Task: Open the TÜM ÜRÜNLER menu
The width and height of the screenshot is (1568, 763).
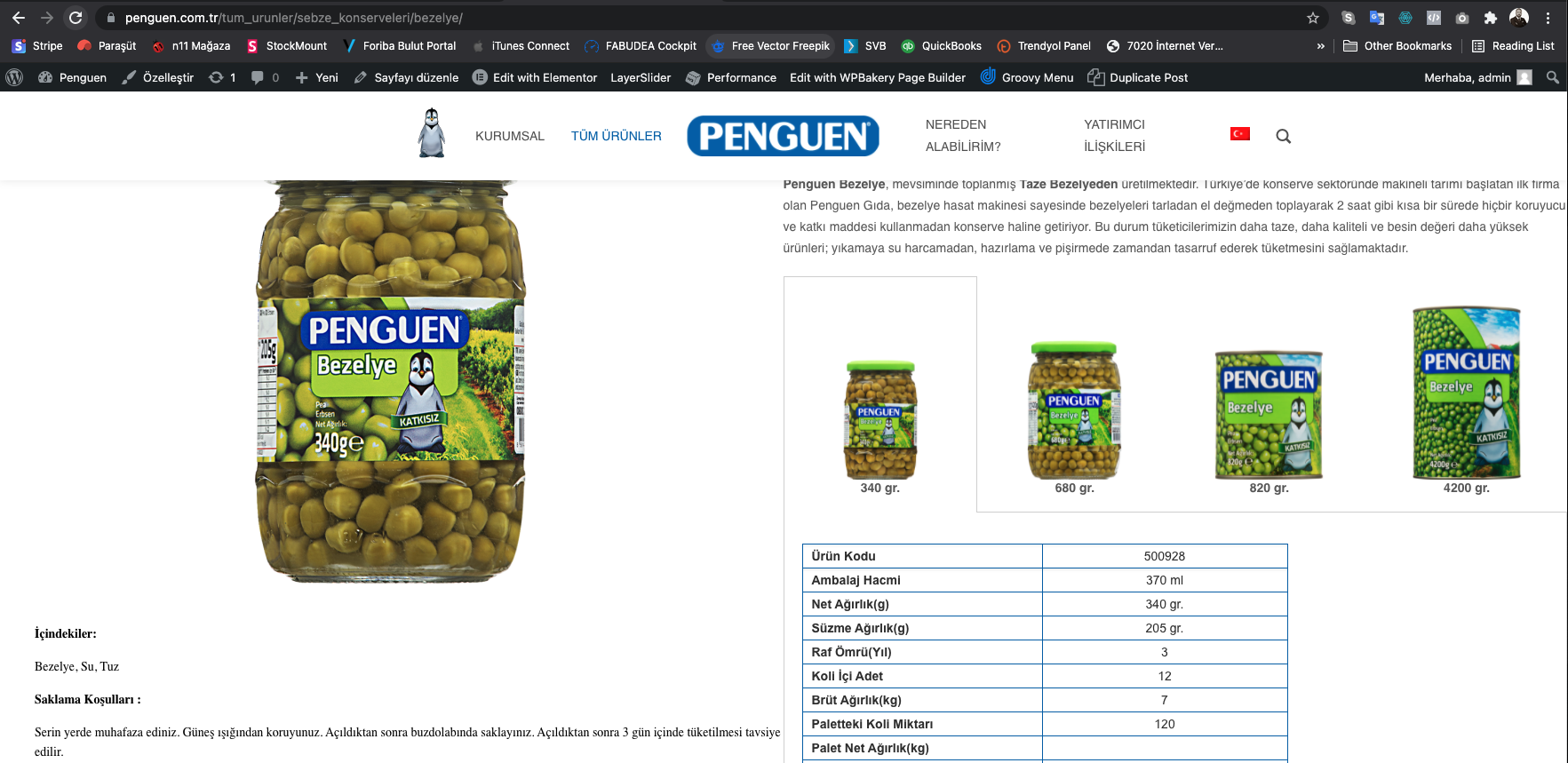Action: (x=617, y=136)
